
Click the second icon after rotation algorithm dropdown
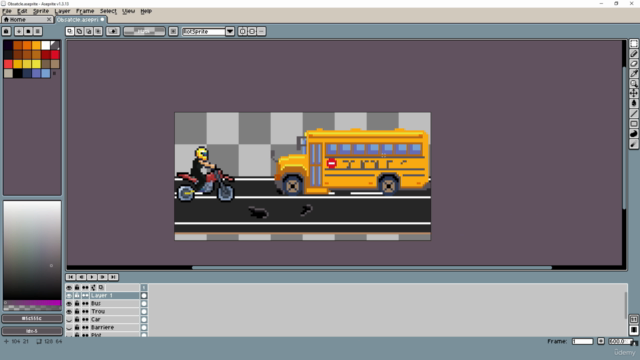coord(252,31)
